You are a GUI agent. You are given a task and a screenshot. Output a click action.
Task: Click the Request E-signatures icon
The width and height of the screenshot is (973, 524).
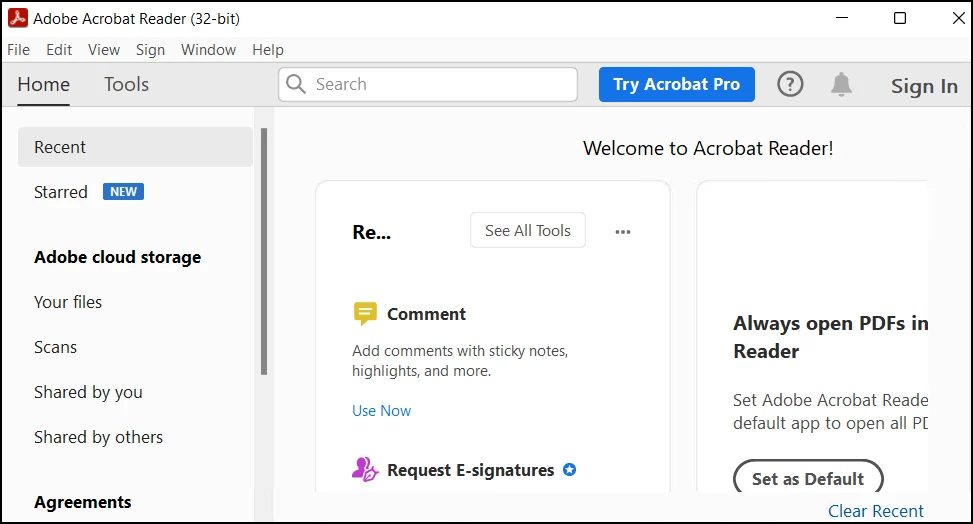365,469
